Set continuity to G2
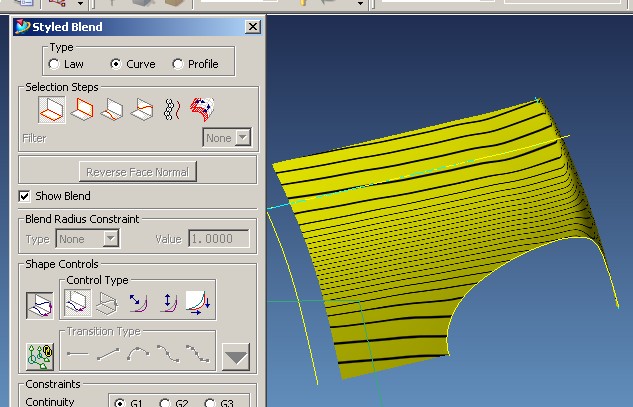Viewport: 633px width, 407px height. [165, 403]
